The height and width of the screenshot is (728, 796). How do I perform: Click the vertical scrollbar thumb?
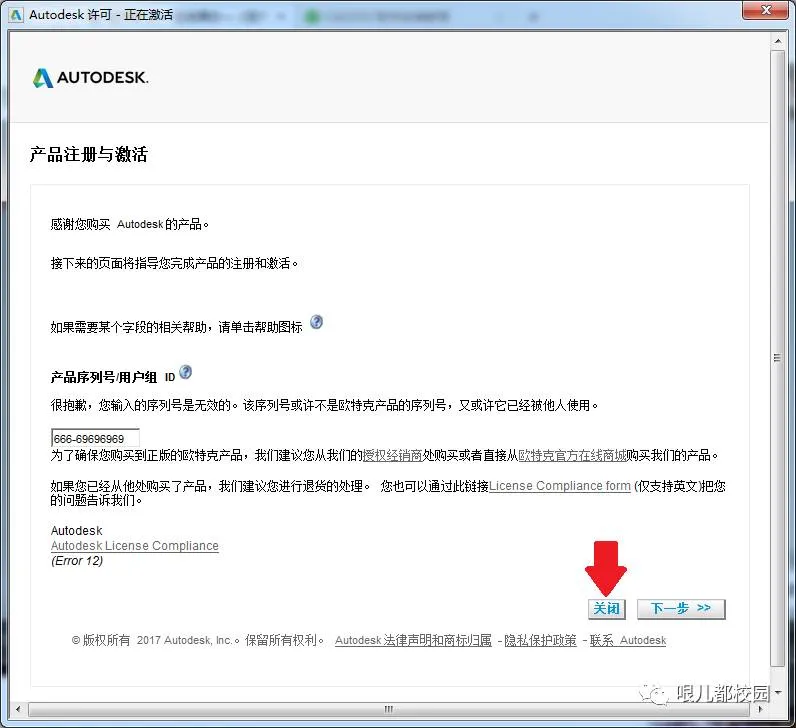point(778,358)
